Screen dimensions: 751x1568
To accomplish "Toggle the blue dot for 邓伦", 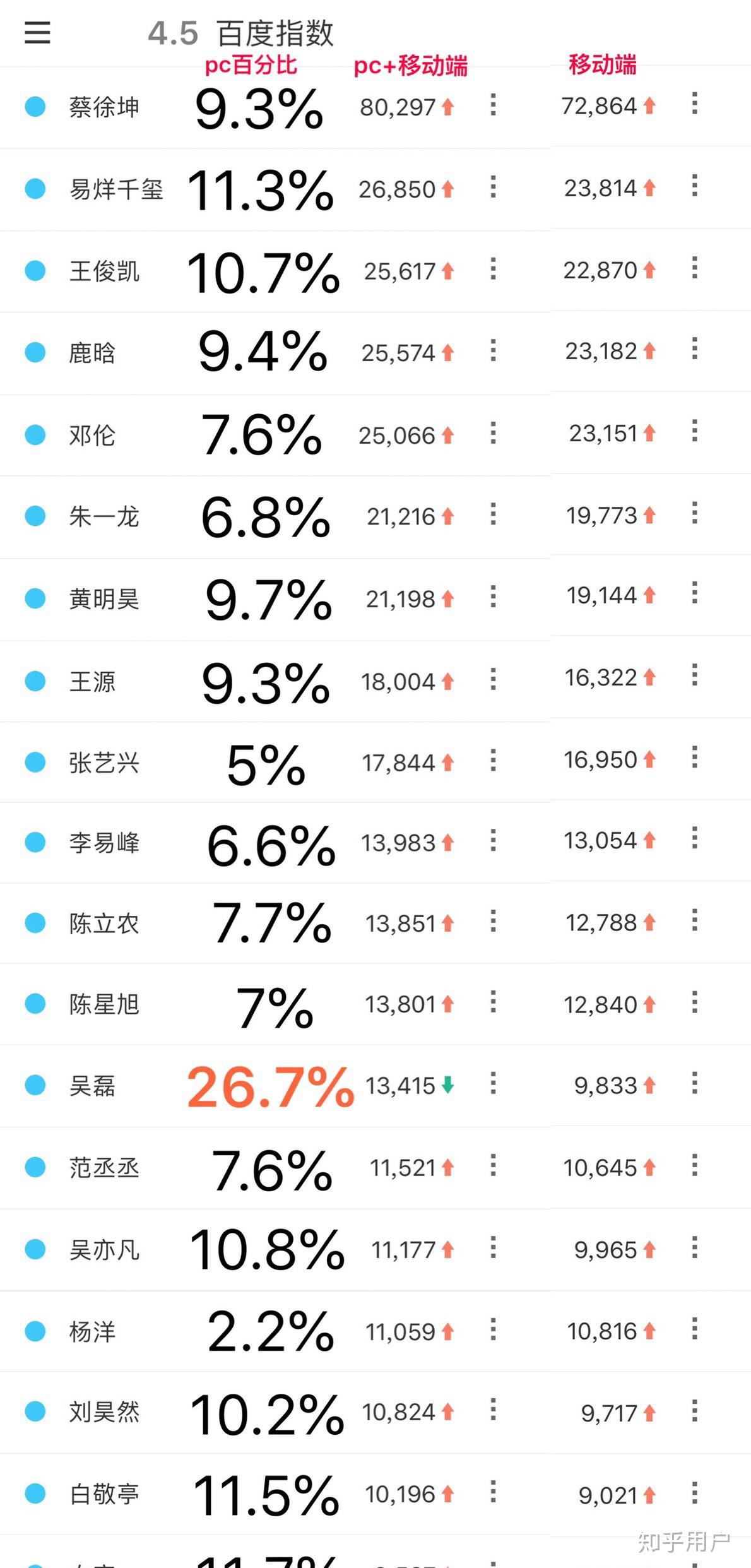I will 35,435.
